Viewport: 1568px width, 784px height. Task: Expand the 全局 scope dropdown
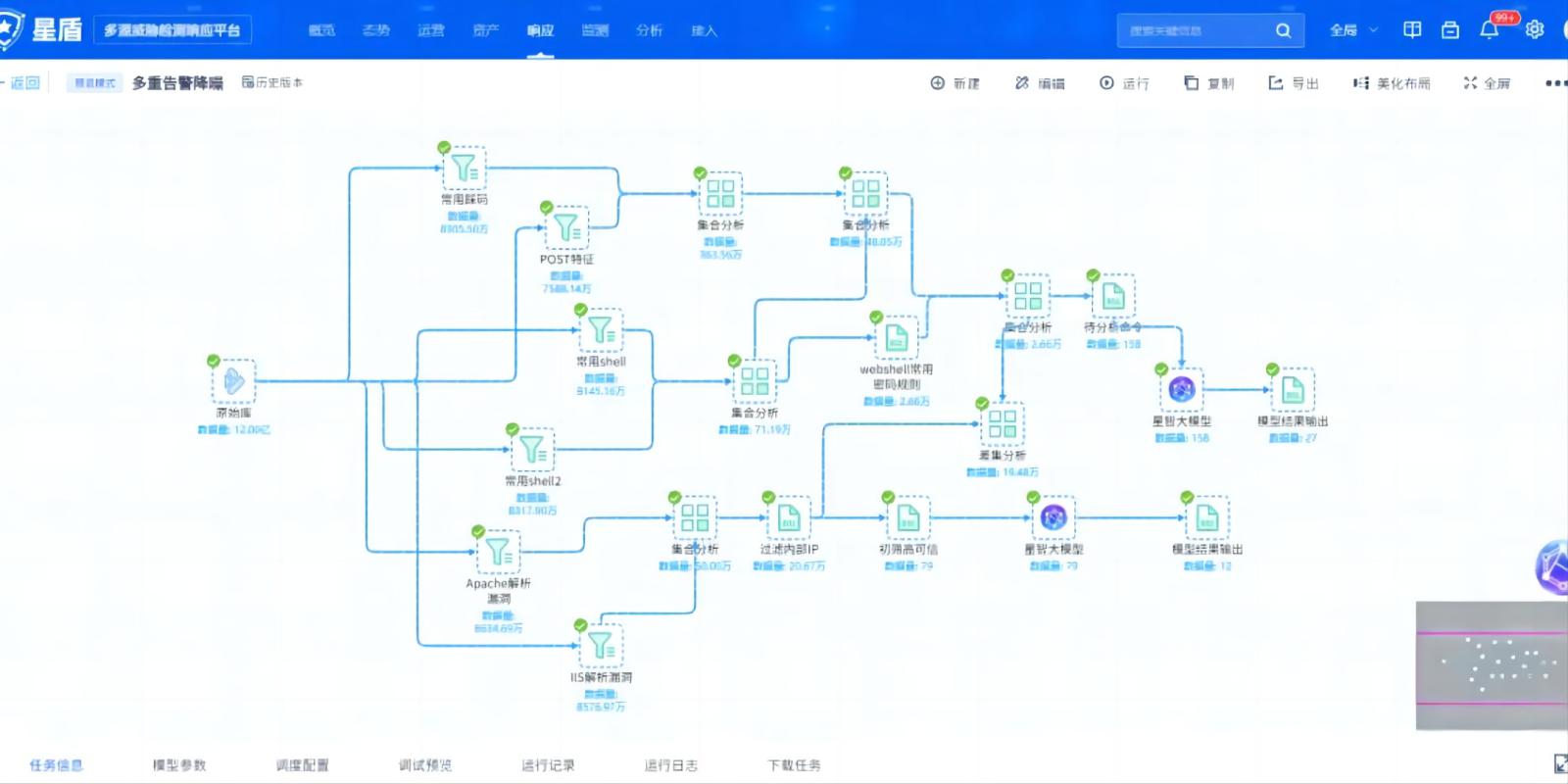tap(1353, 30)
